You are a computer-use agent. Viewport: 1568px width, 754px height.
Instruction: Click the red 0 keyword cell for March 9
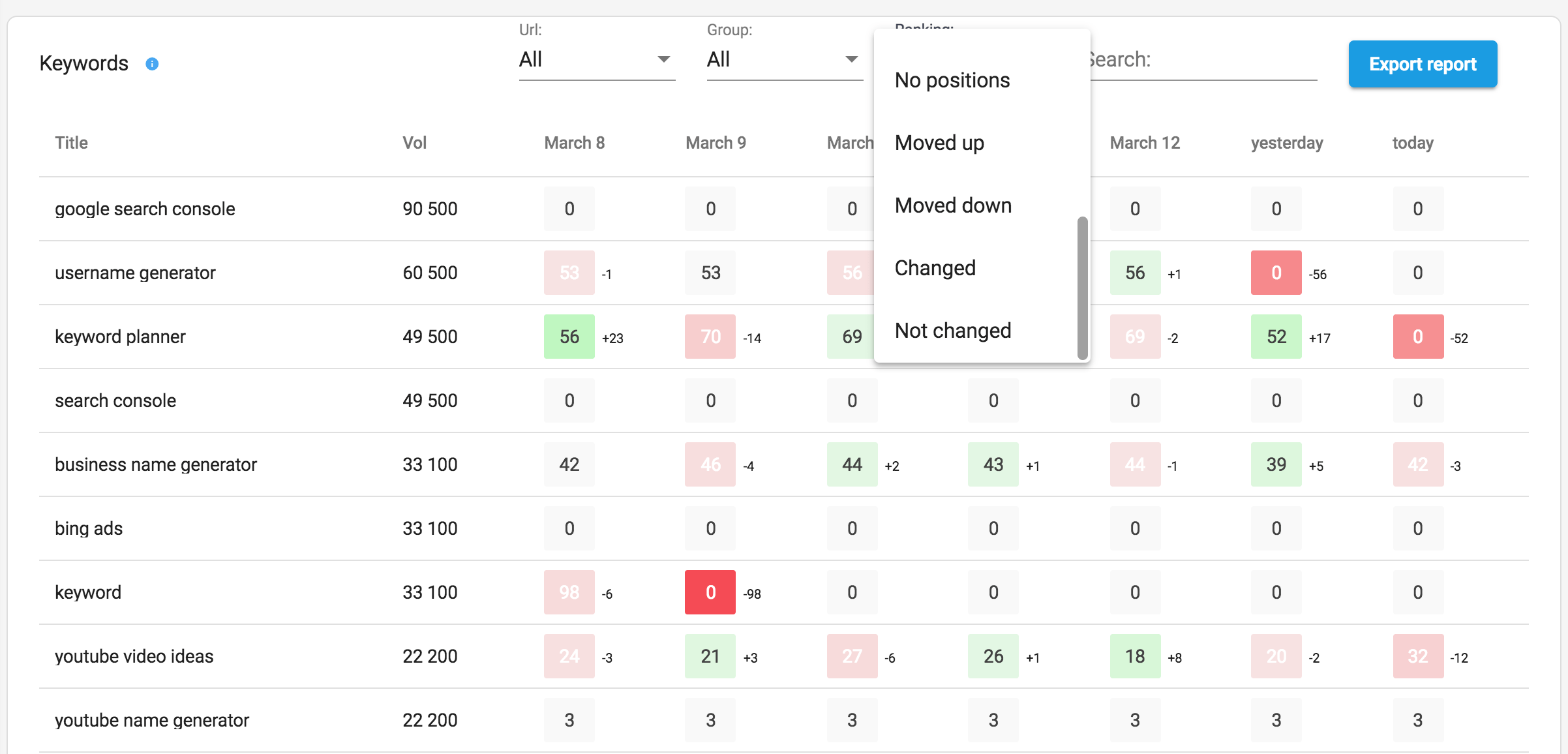pyautogui.click(x=710, y=592)
